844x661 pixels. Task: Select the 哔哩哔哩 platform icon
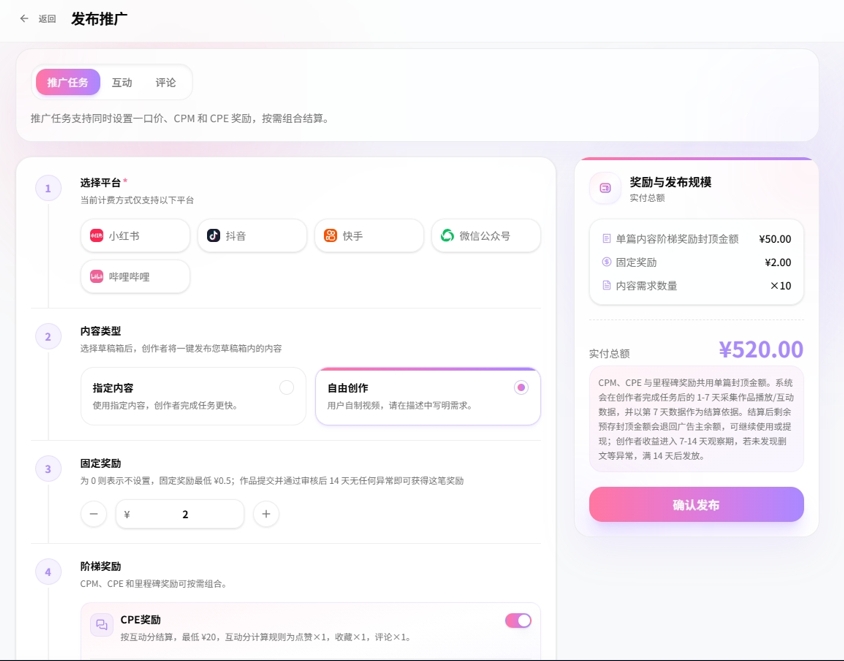click(x=96, y=277)
